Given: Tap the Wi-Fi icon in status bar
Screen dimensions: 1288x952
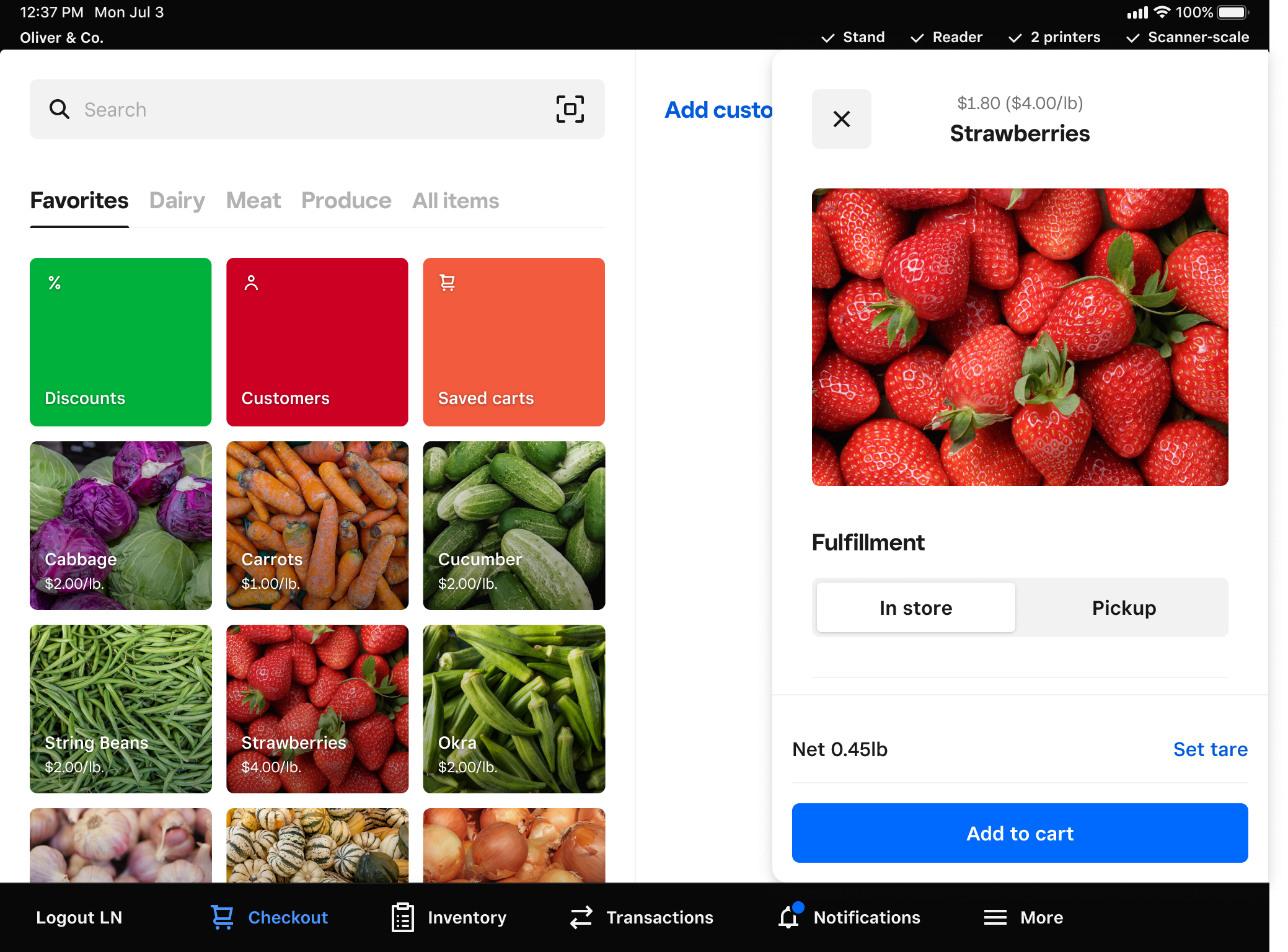Looking at the screenshot, I should [1162, 12].
